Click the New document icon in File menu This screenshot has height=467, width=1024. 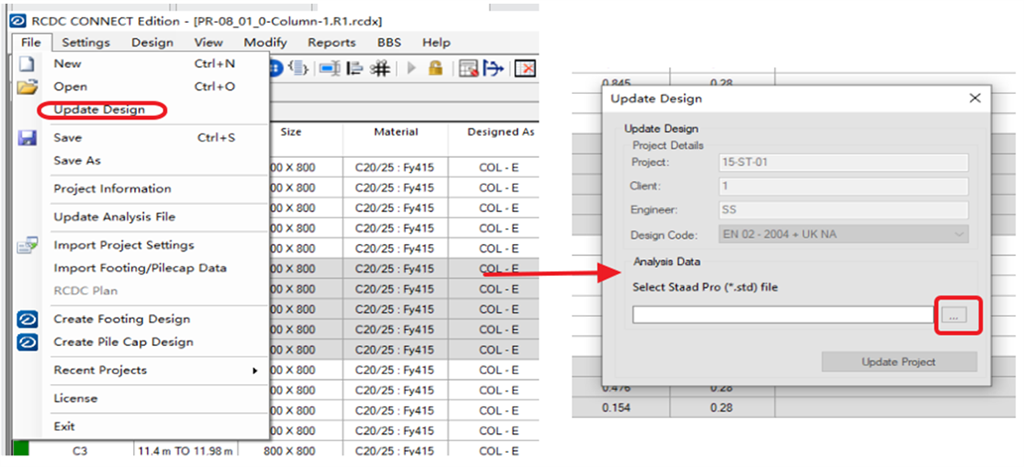[26, 64]
